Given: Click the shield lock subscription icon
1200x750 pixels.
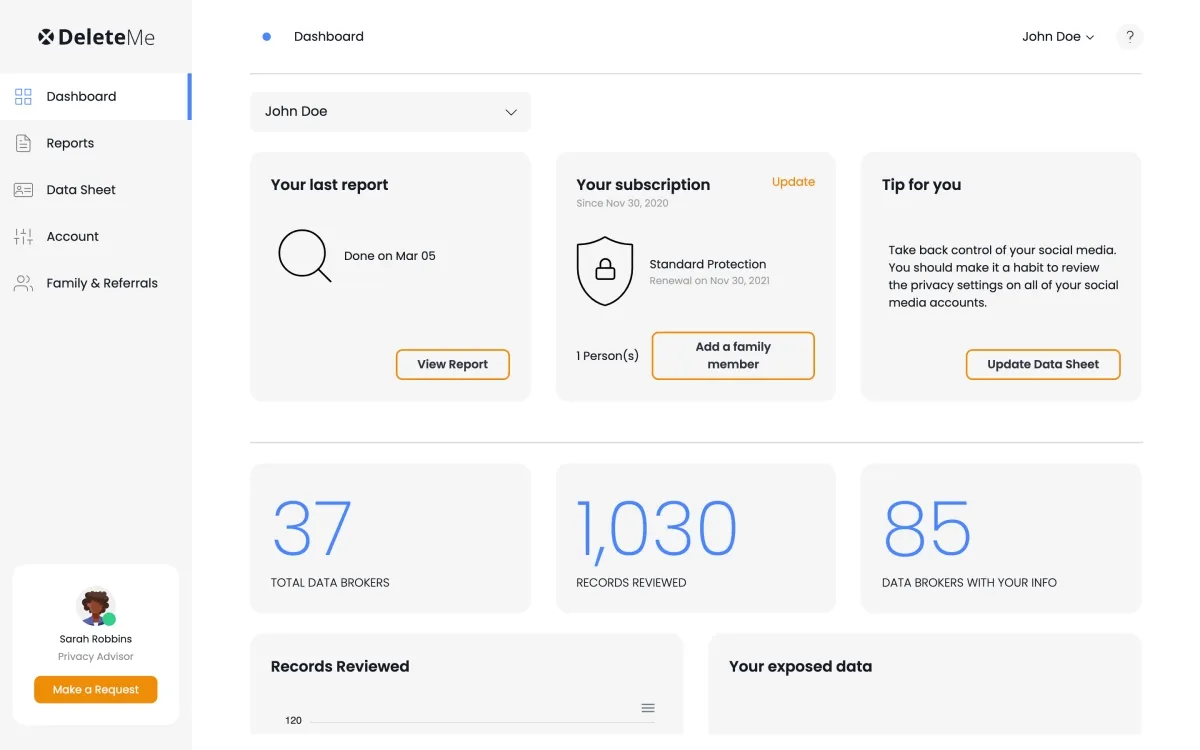Looking at the screenshot, I should [605, 271].
